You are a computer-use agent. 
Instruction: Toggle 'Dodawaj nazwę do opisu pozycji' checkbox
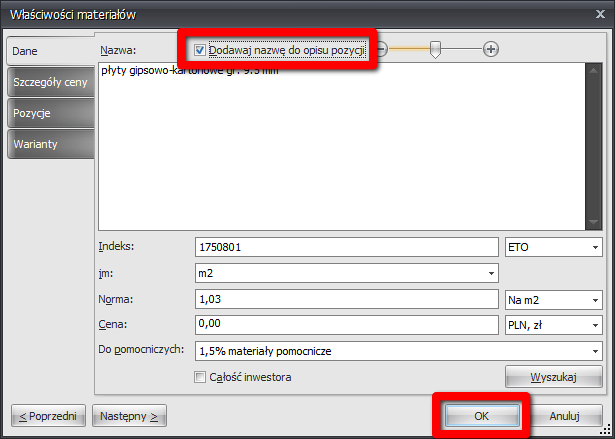pos(201,49)
